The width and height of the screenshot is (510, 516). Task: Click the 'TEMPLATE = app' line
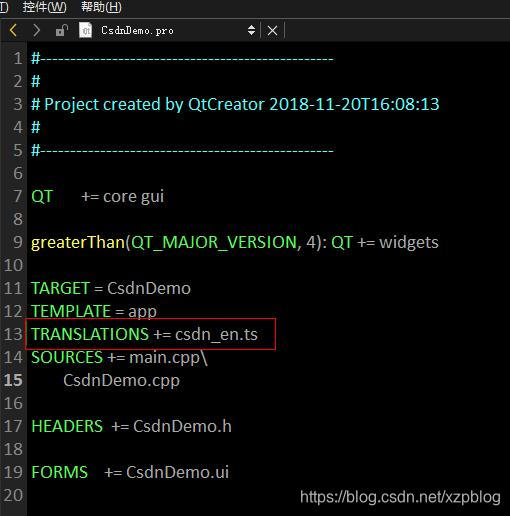click(x=94, y=311)
